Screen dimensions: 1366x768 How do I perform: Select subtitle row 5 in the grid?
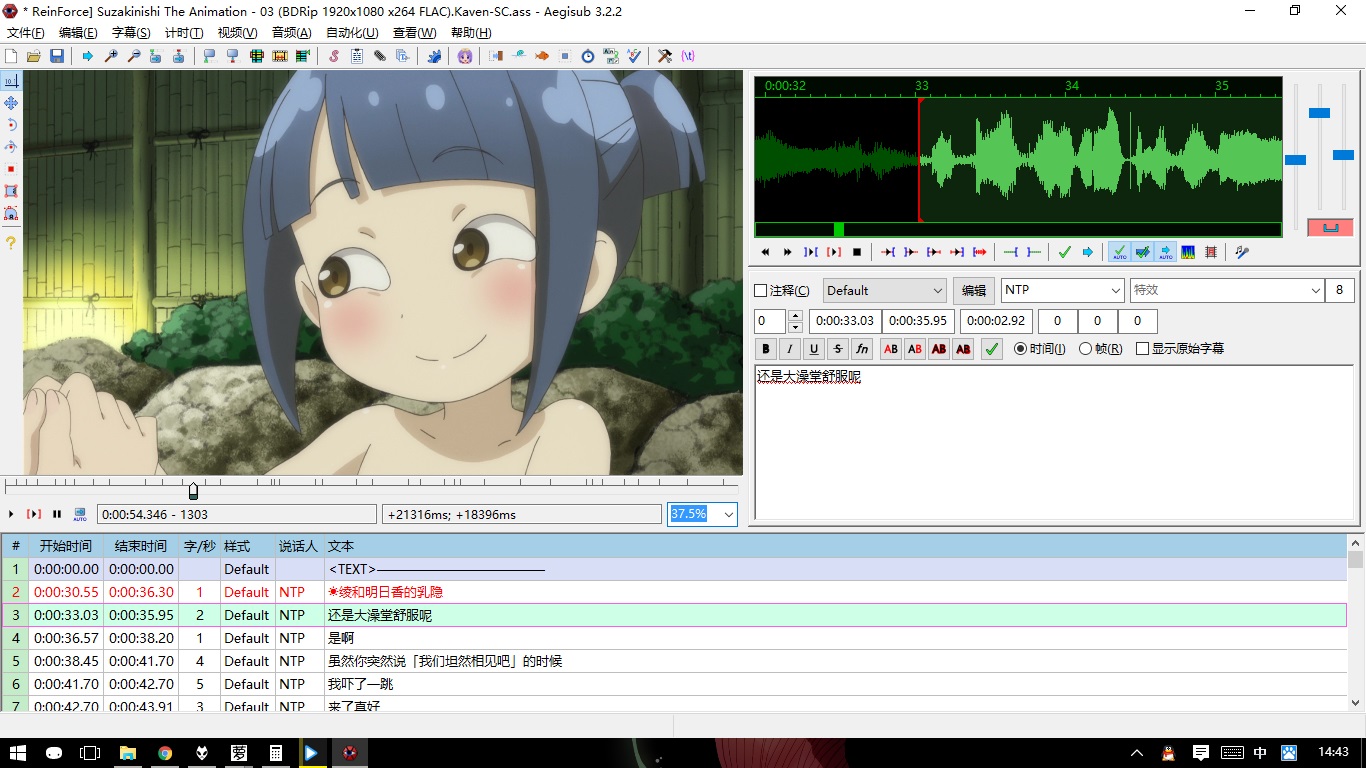[674, 661]
